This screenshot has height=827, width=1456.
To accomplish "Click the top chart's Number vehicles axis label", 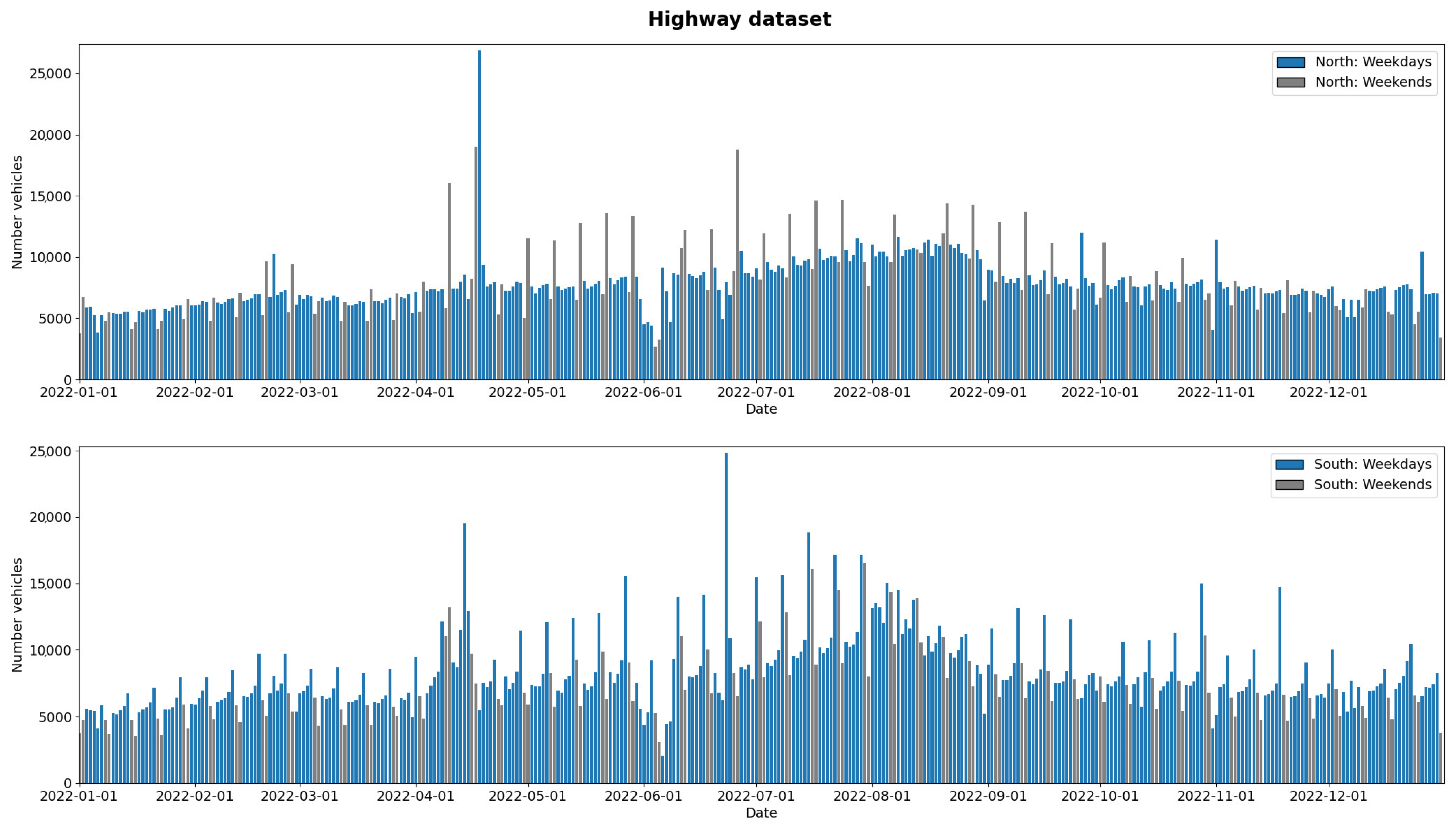I will coord(18,212).
